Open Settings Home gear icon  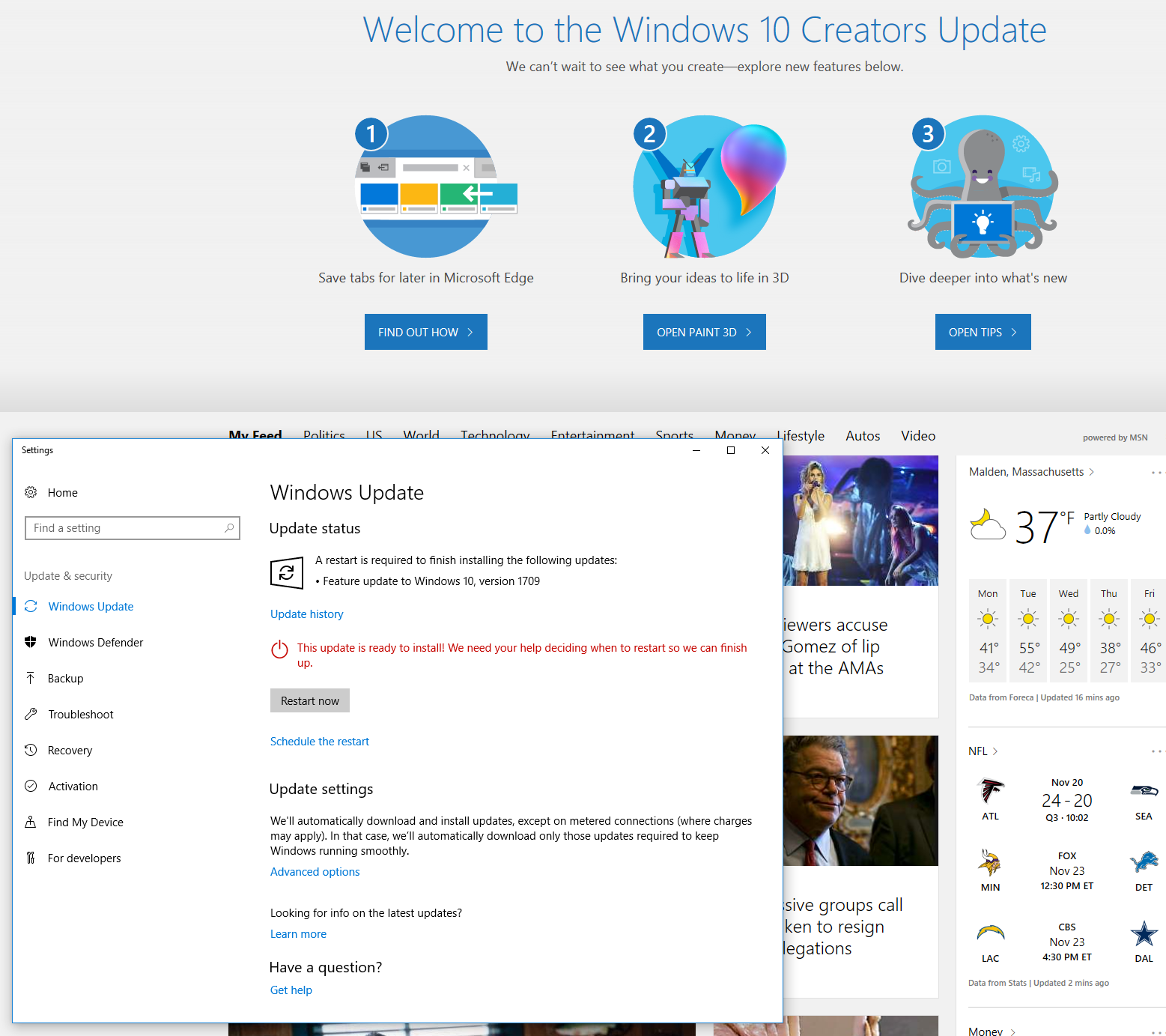(x=31, y=492)
